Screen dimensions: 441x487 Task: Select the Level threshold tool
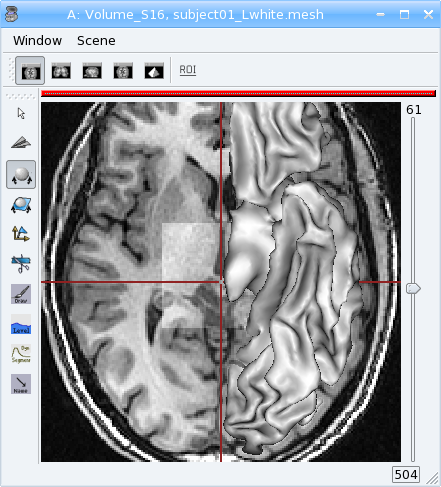(x=21, y=324)
